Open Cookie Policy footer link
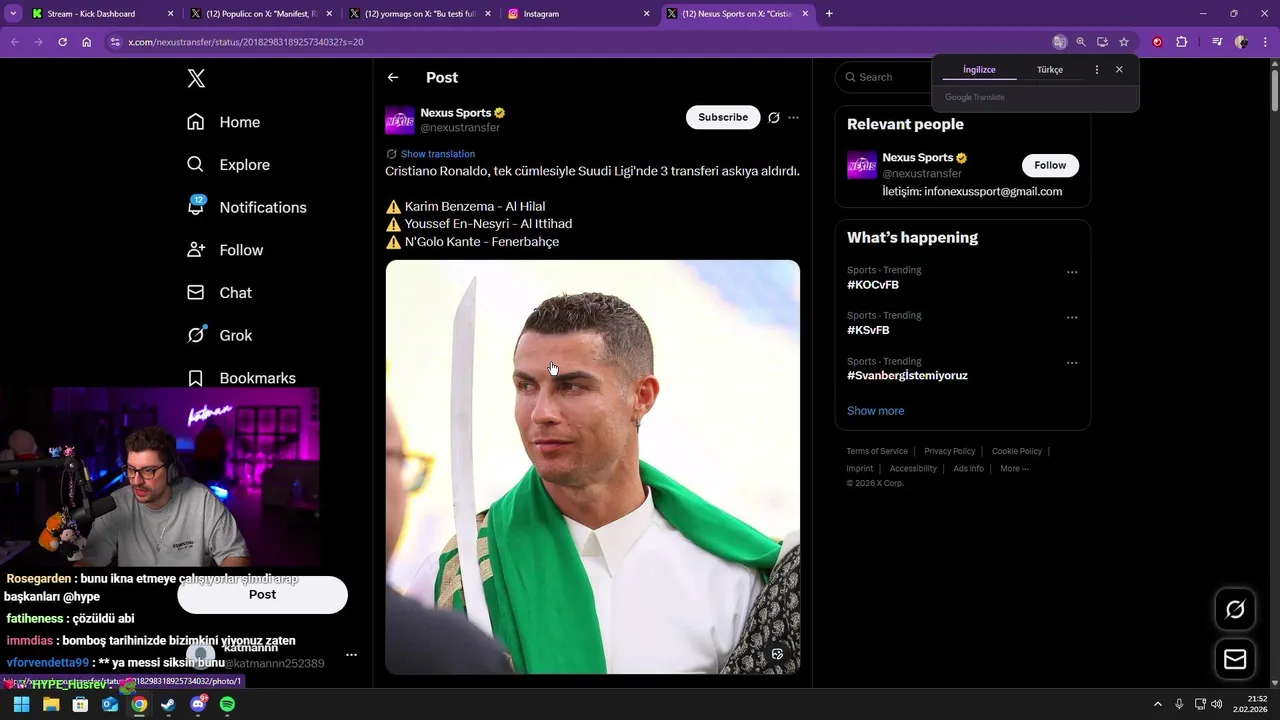Viewport: 1280px width, 720px height. pyautogui.click(x=1016, y=451)
